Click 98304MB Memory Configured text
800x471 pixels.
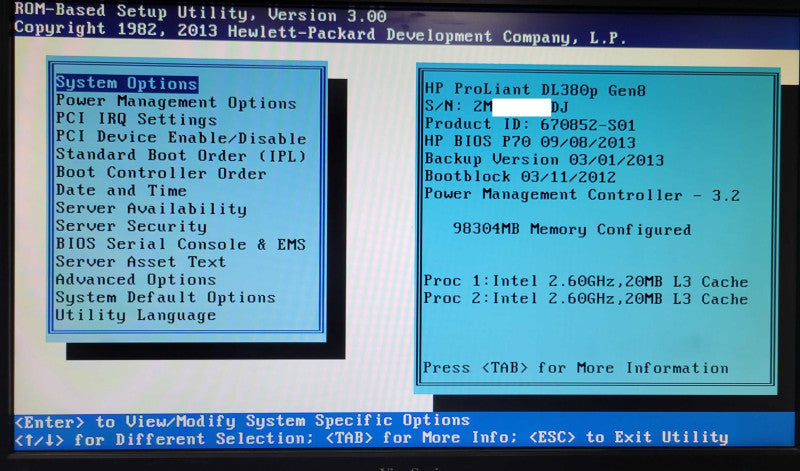572,230
